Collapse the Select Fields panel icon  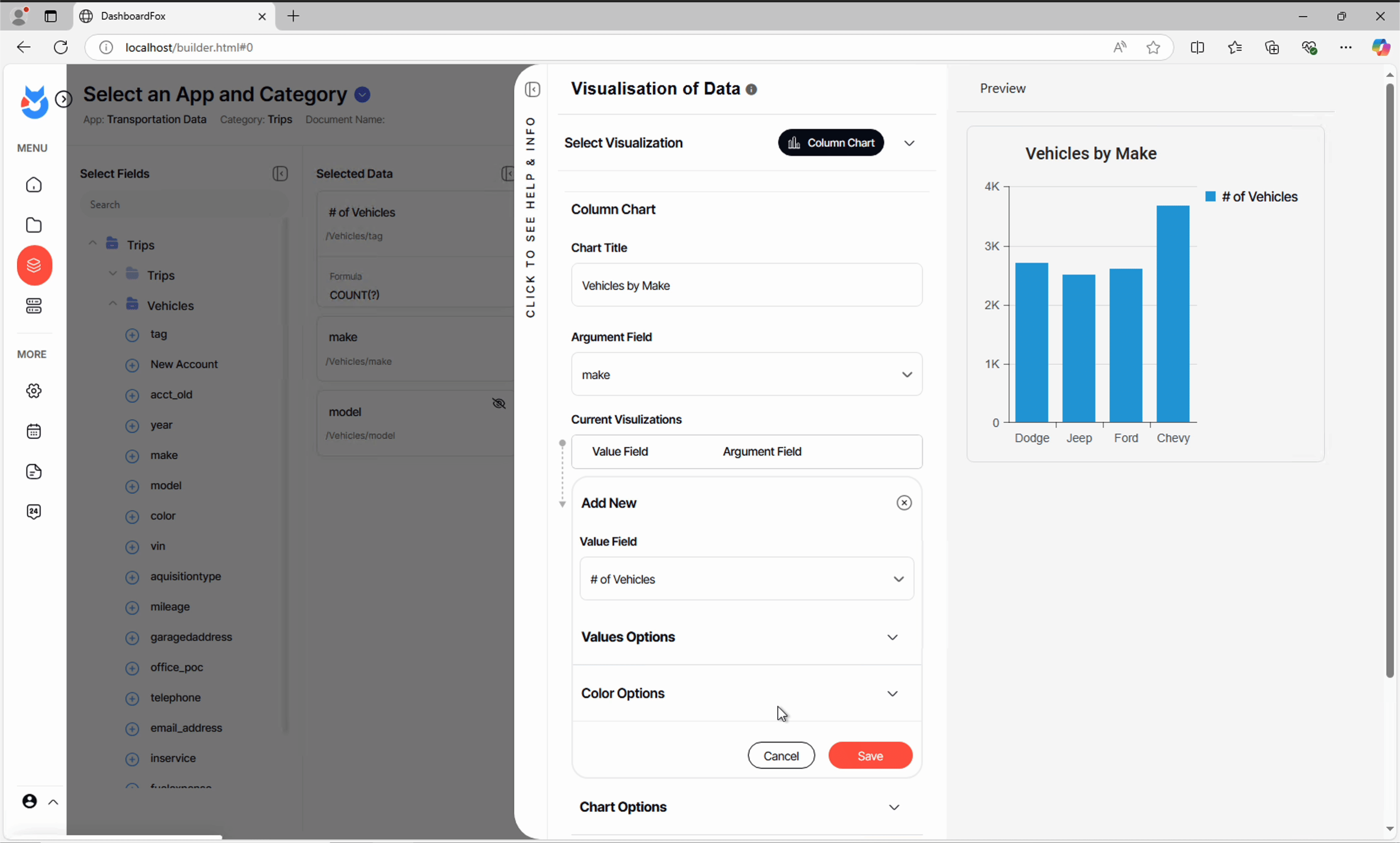tap(280, 174)
